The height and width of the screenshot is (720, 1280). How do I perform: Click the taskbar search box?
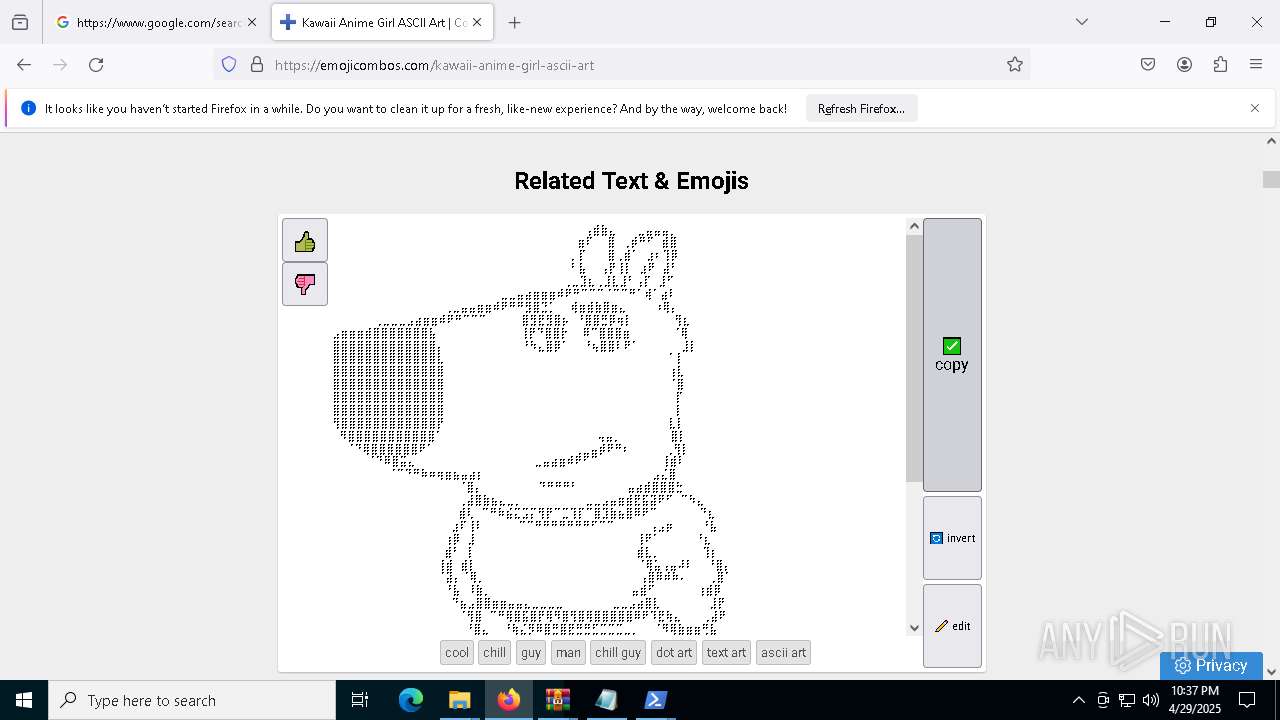point(192,700)
